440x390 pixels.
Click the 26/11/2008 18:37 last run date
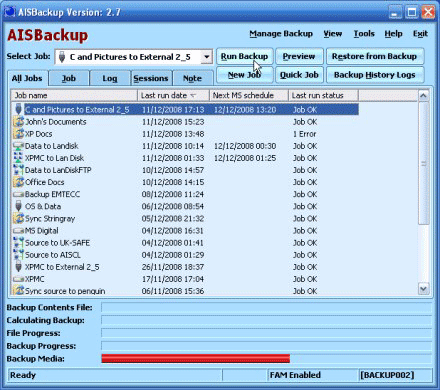173,267
